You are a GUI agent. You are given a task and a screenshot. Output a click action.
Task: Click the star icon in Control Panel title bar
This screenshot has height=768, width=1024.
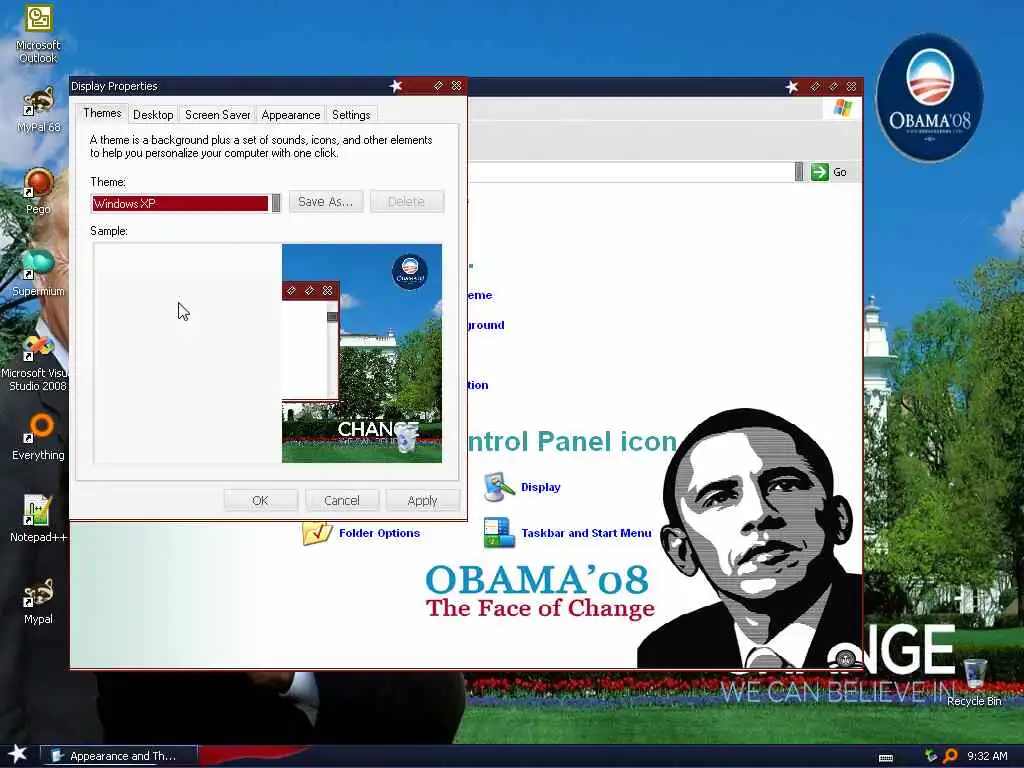(792, 86)
